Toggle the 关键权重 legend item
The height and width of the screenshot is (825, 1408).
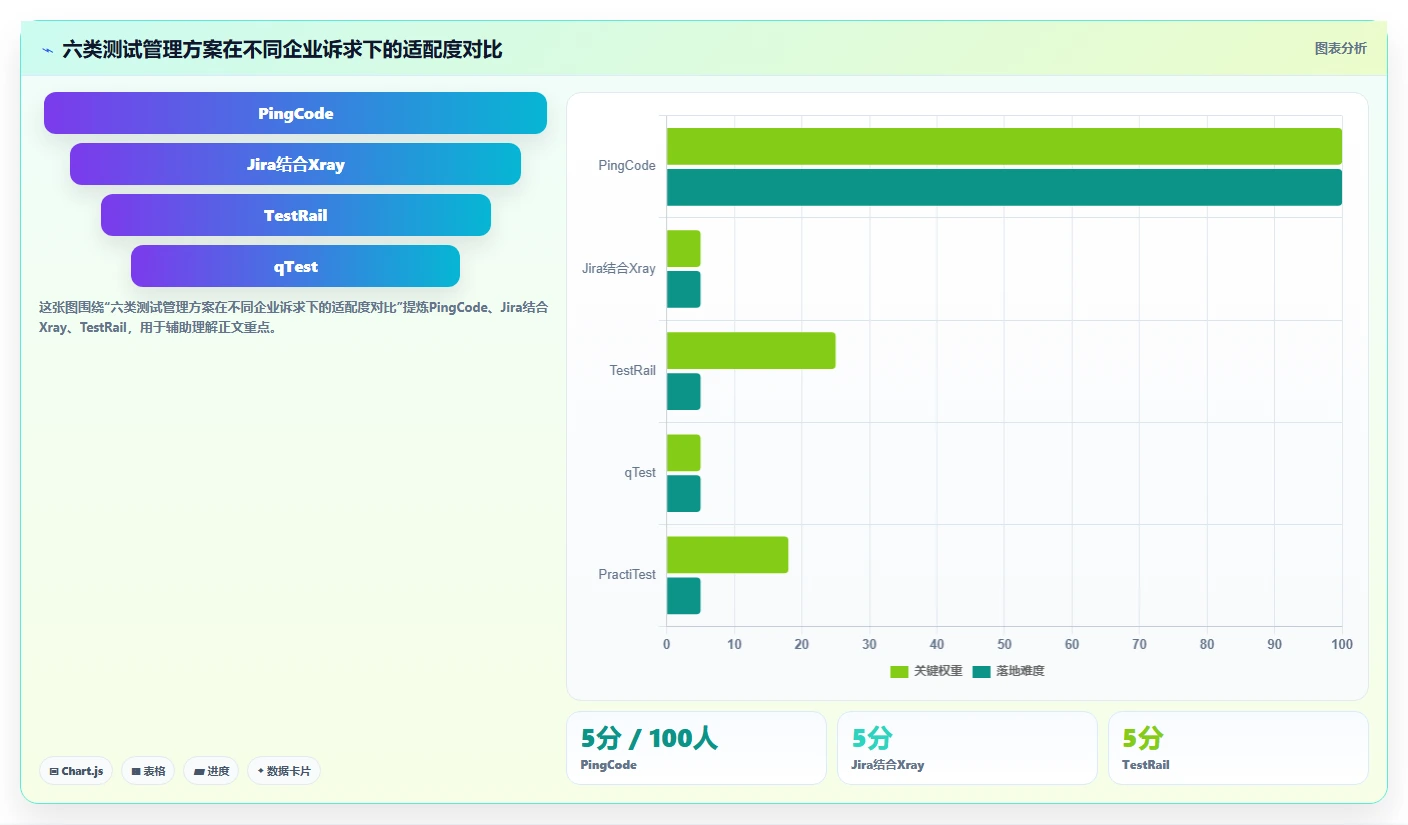926,671
